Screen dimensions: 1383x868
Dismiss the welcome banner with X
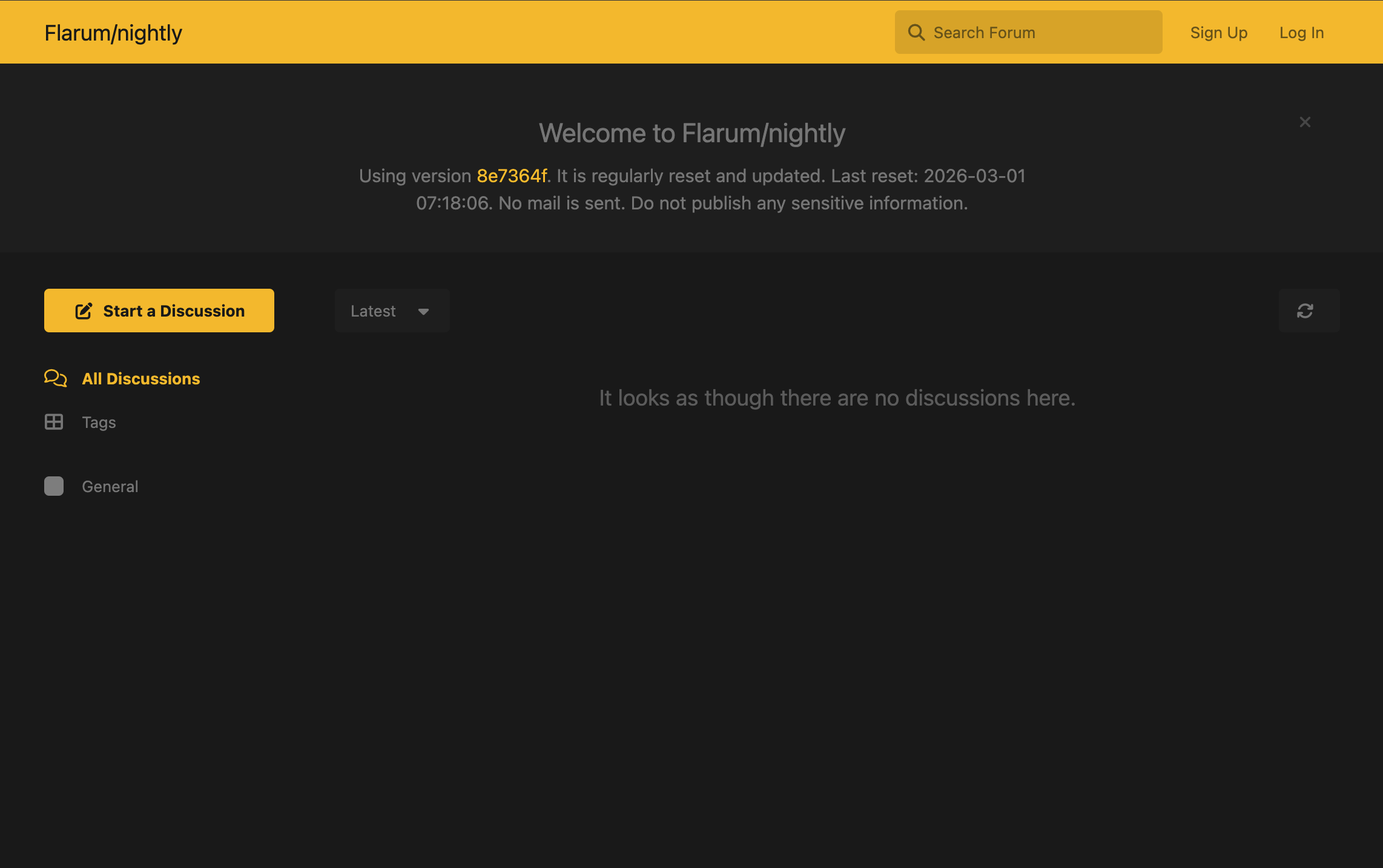click(1305, 122)
